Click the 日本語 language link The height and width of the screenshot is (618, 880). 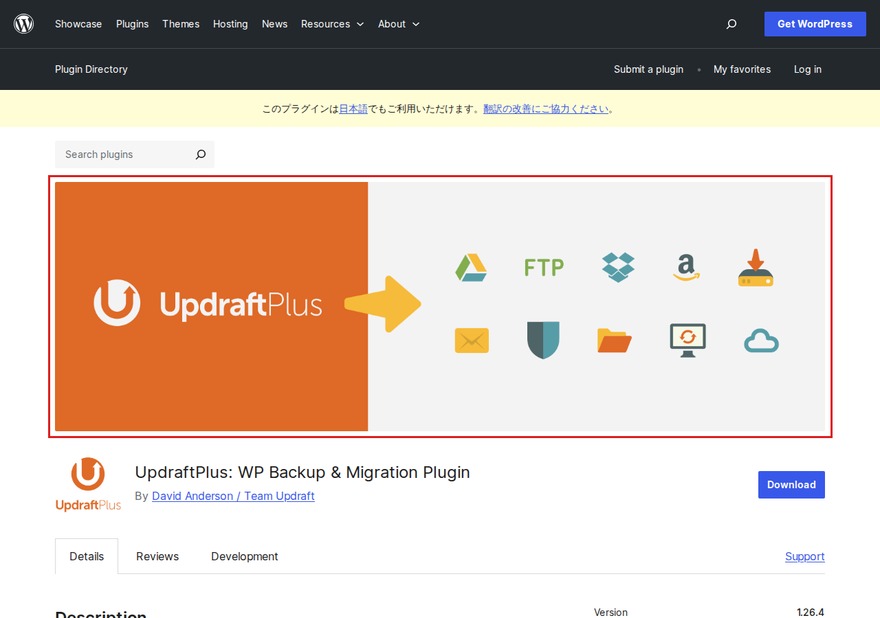pyautogui.click(x=353, y=109)
